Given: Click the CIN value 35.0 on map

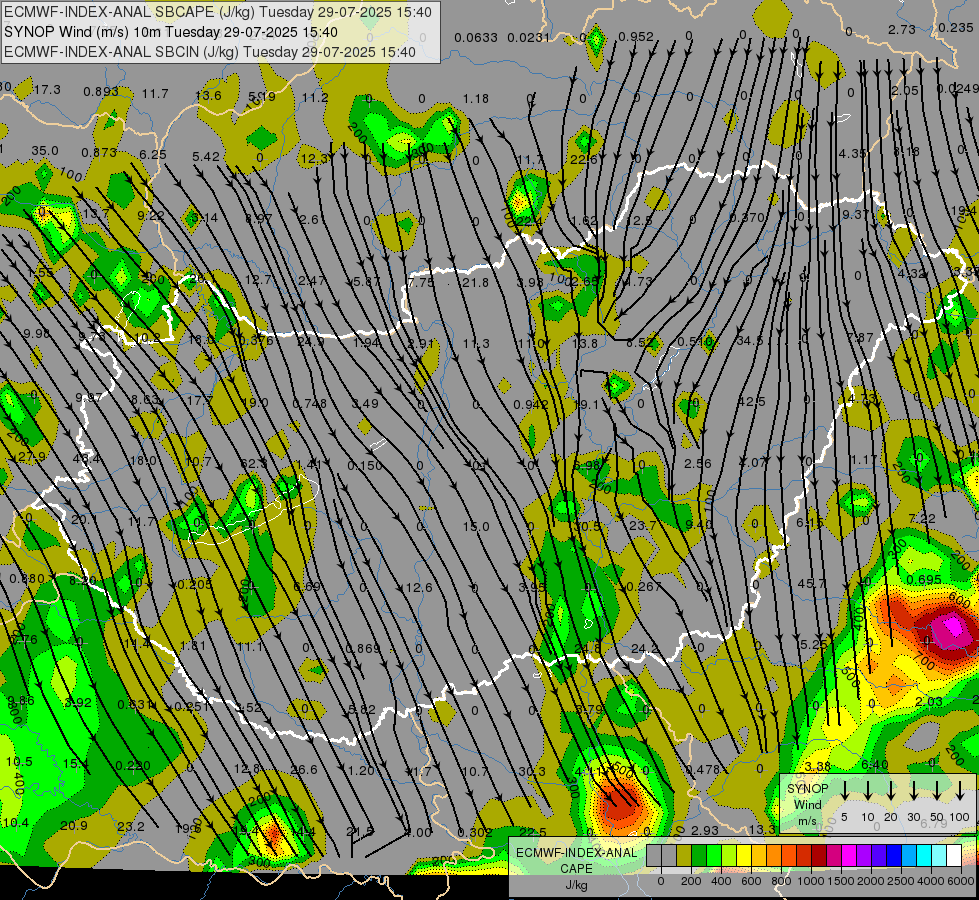Looking at the screenshot, I should pyautogui.click(x=44, y=151).
